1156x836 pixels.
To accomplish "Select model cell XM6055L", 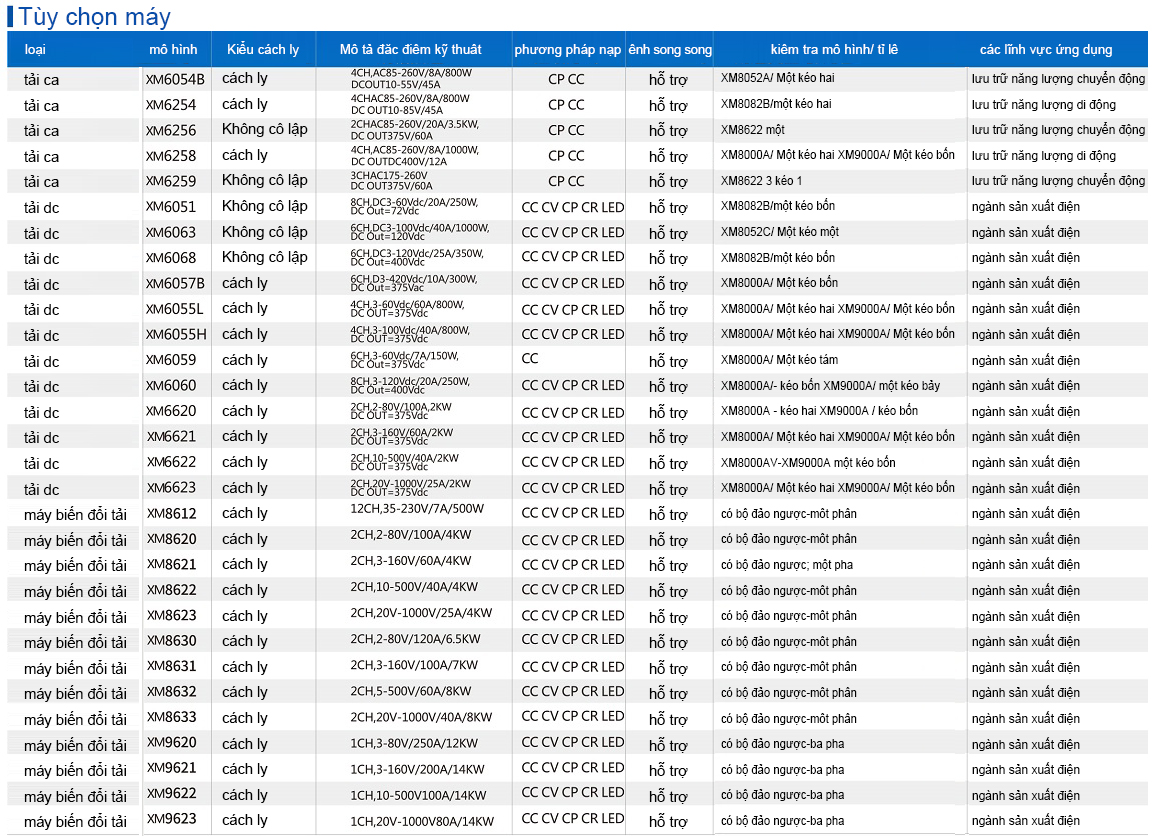I will pos(174,310).
